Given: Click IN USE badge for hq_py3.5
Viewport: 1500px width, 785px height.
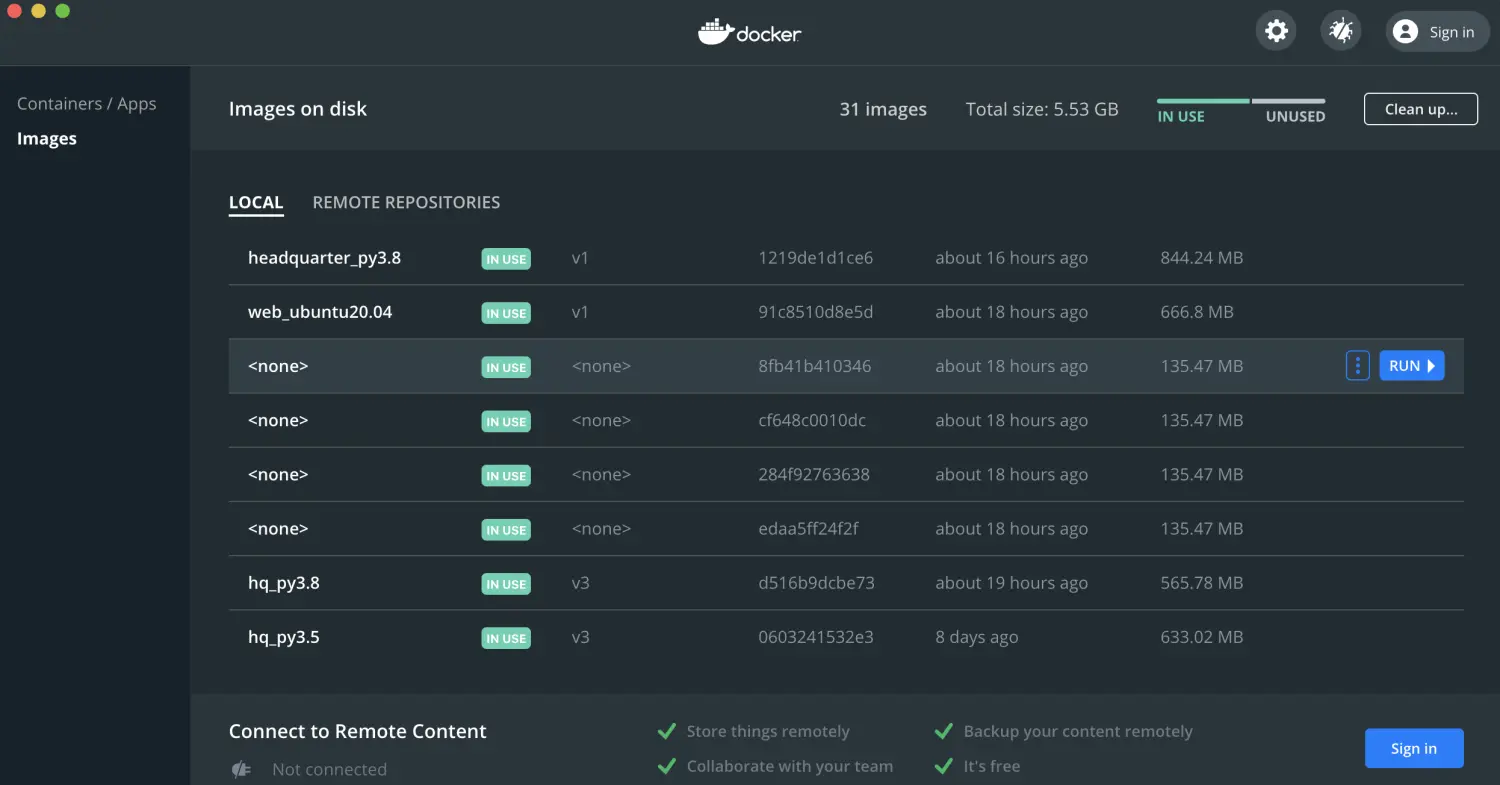Looking at the screenshot, I should (506, 638).
